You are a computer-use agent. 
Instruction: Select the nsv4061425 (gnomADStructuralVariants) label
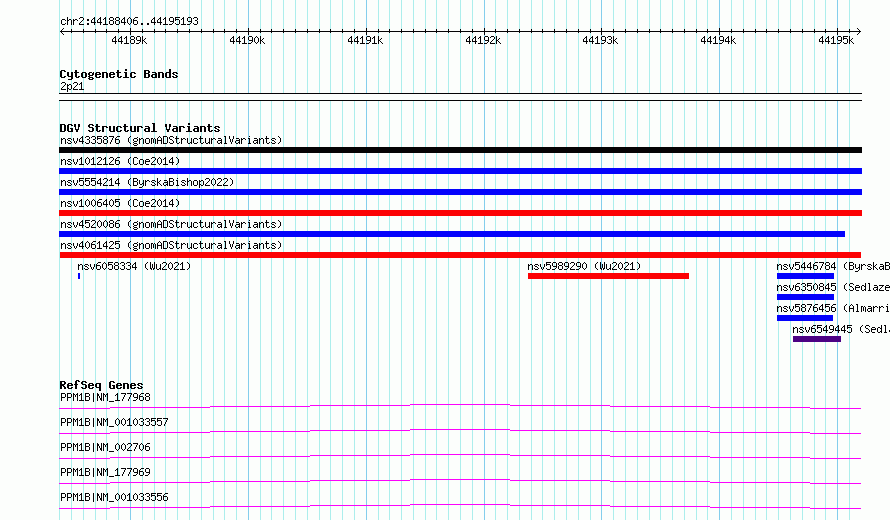[x=171, y=245]
